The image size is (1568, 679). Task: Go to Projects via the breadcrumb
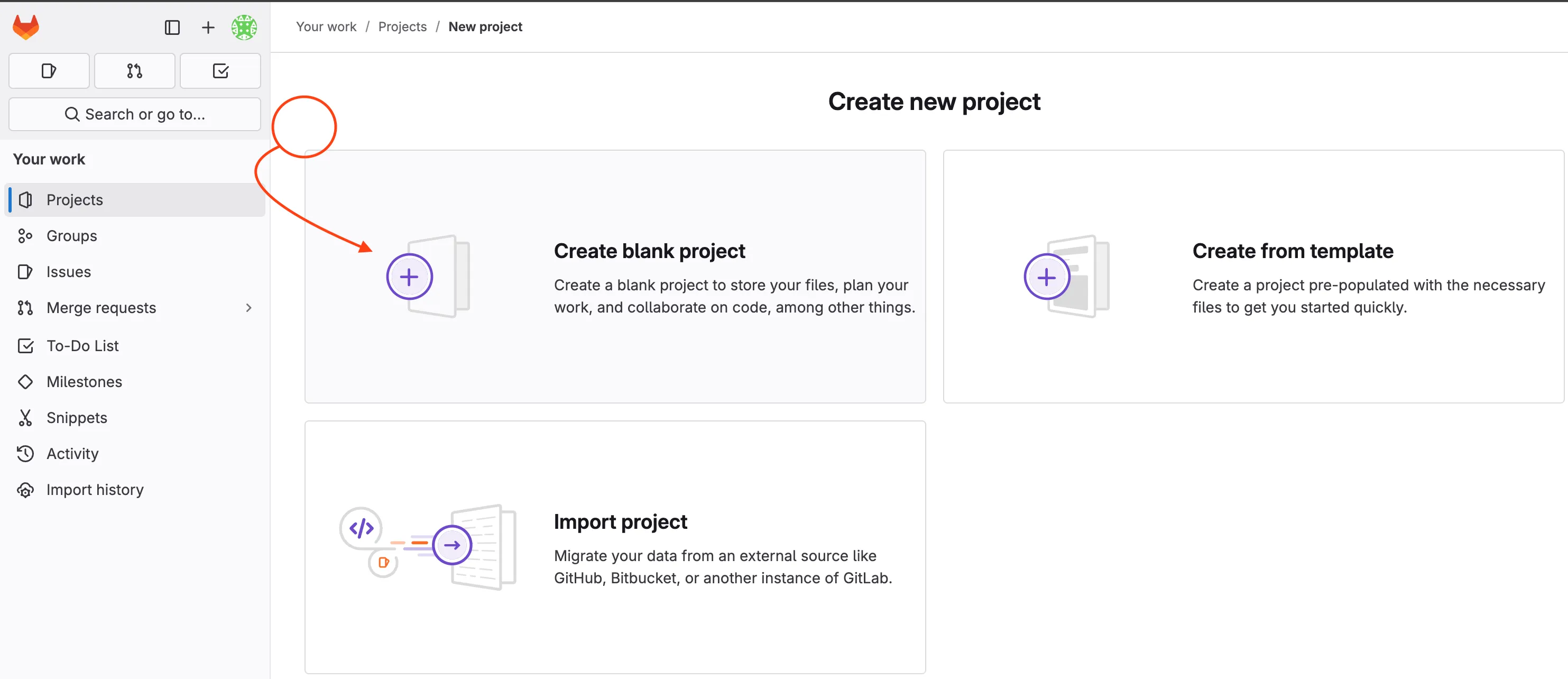(402, 26)
